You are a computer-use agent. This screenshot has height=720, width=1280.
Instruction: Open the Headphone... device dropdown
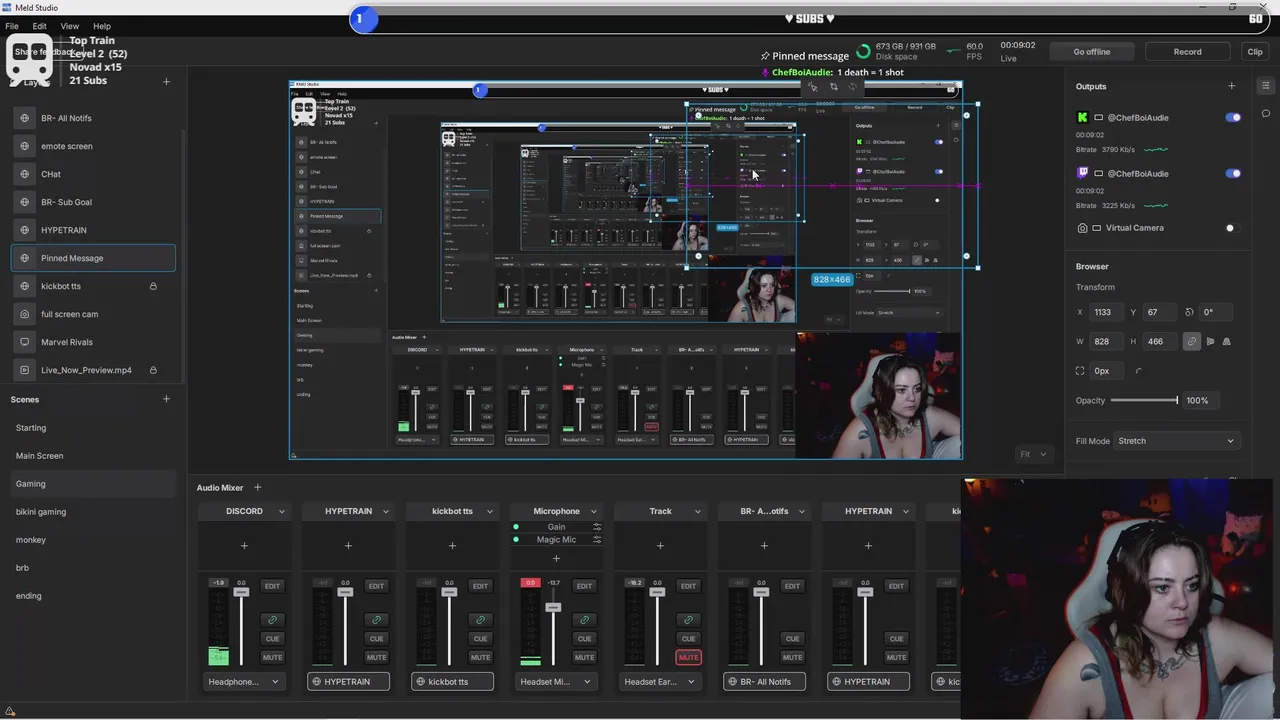click(x=244, y=682)
